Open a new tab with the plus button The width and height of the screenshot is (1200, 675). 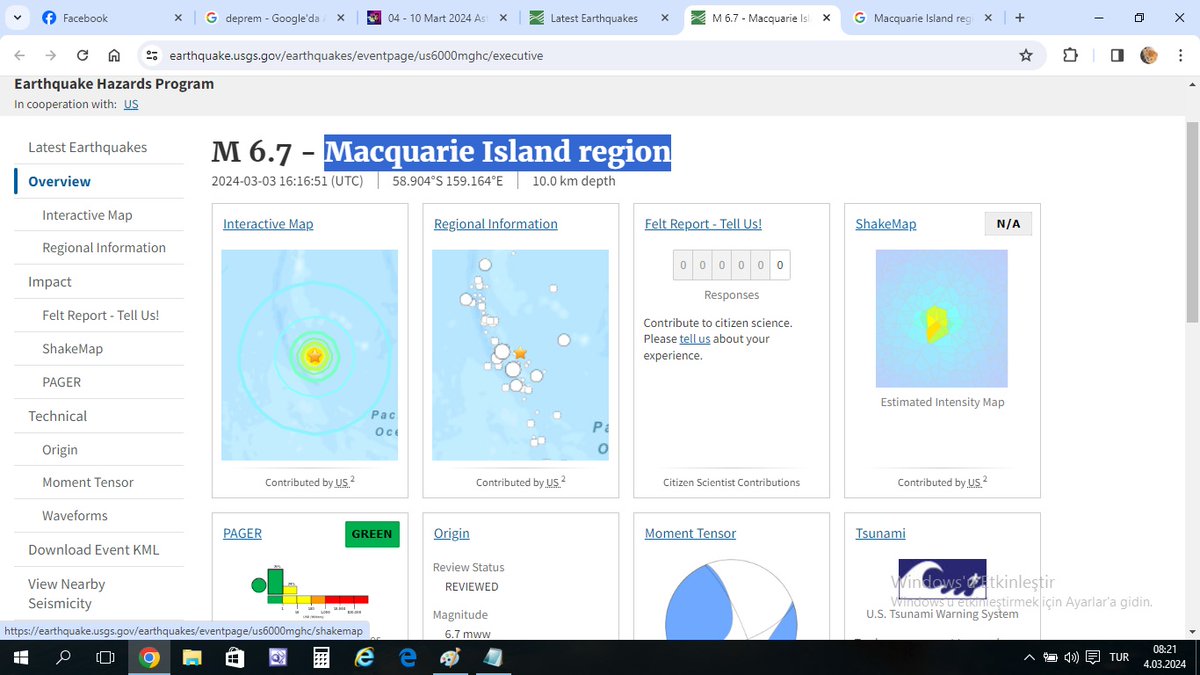pyautogui.click(x=1019, y=18)
